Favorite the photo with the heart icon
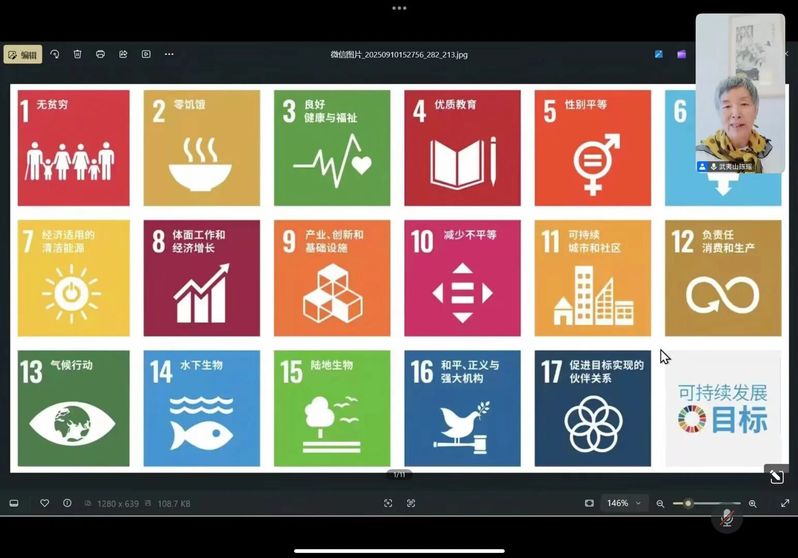 coord(45,503)
